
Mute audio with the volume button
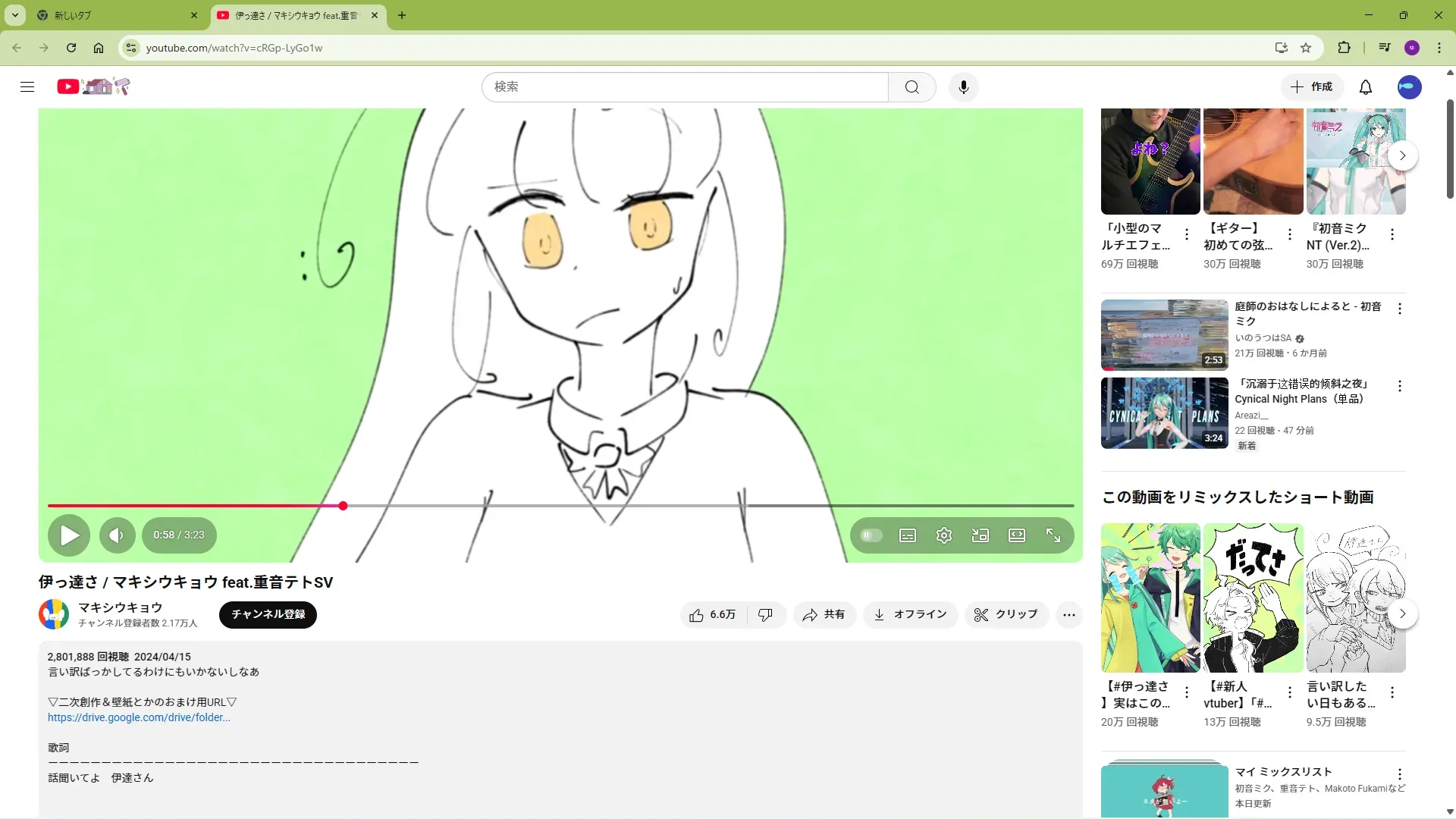[x=116, y=535]
